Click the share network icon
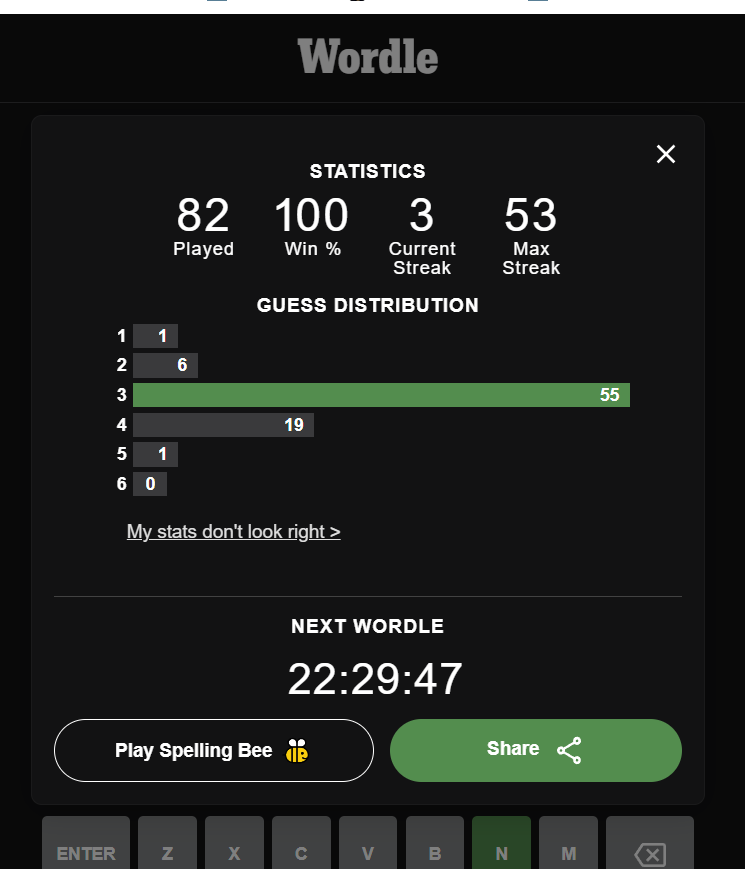 tap(569, 750)
